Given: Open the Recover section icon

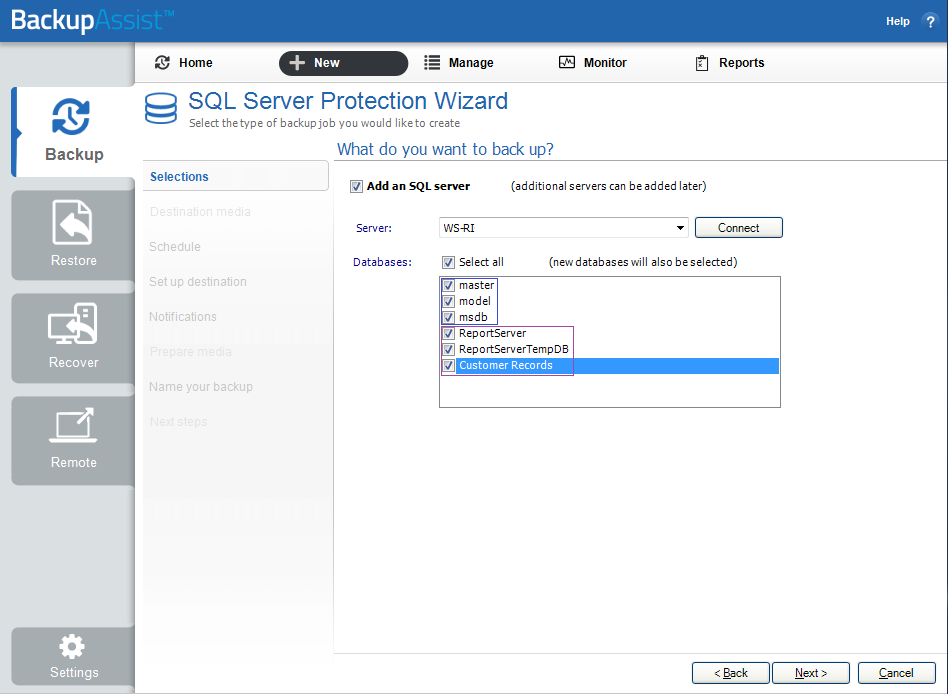Looking at the screenshot, I should (x=73, y=323).
